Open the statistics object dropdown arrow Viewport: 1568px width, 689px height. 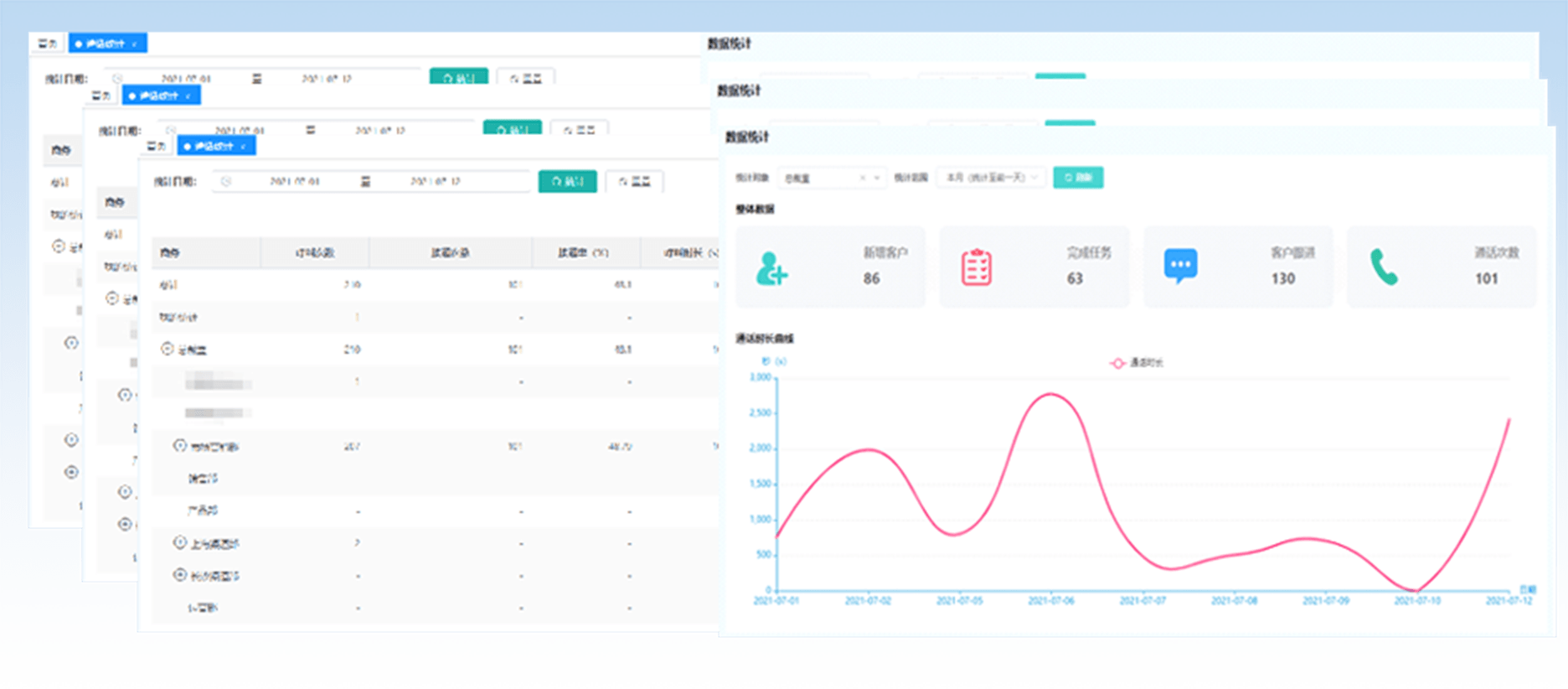pyautogui.click(x=877, y=178)
